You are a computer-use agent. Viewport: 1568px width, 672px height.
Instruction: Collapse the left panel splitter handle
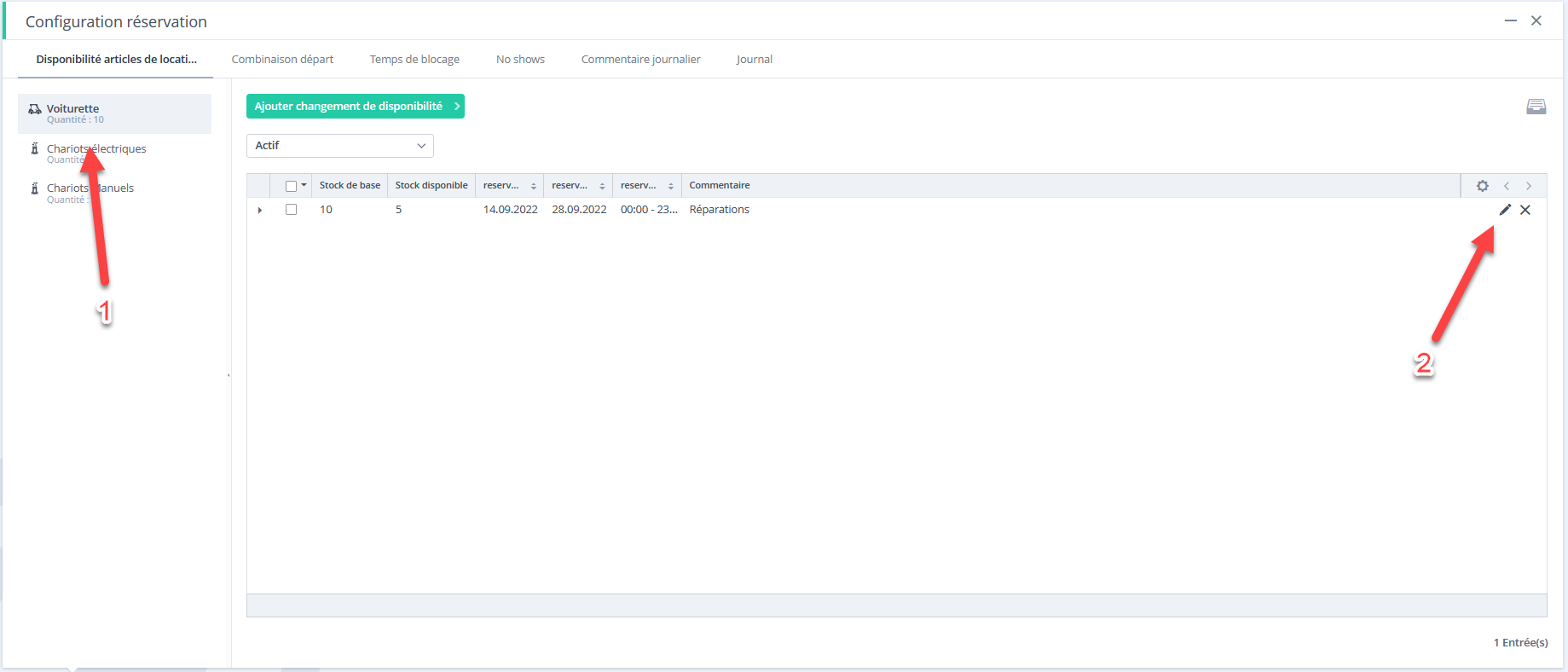[x=229, y=375]
